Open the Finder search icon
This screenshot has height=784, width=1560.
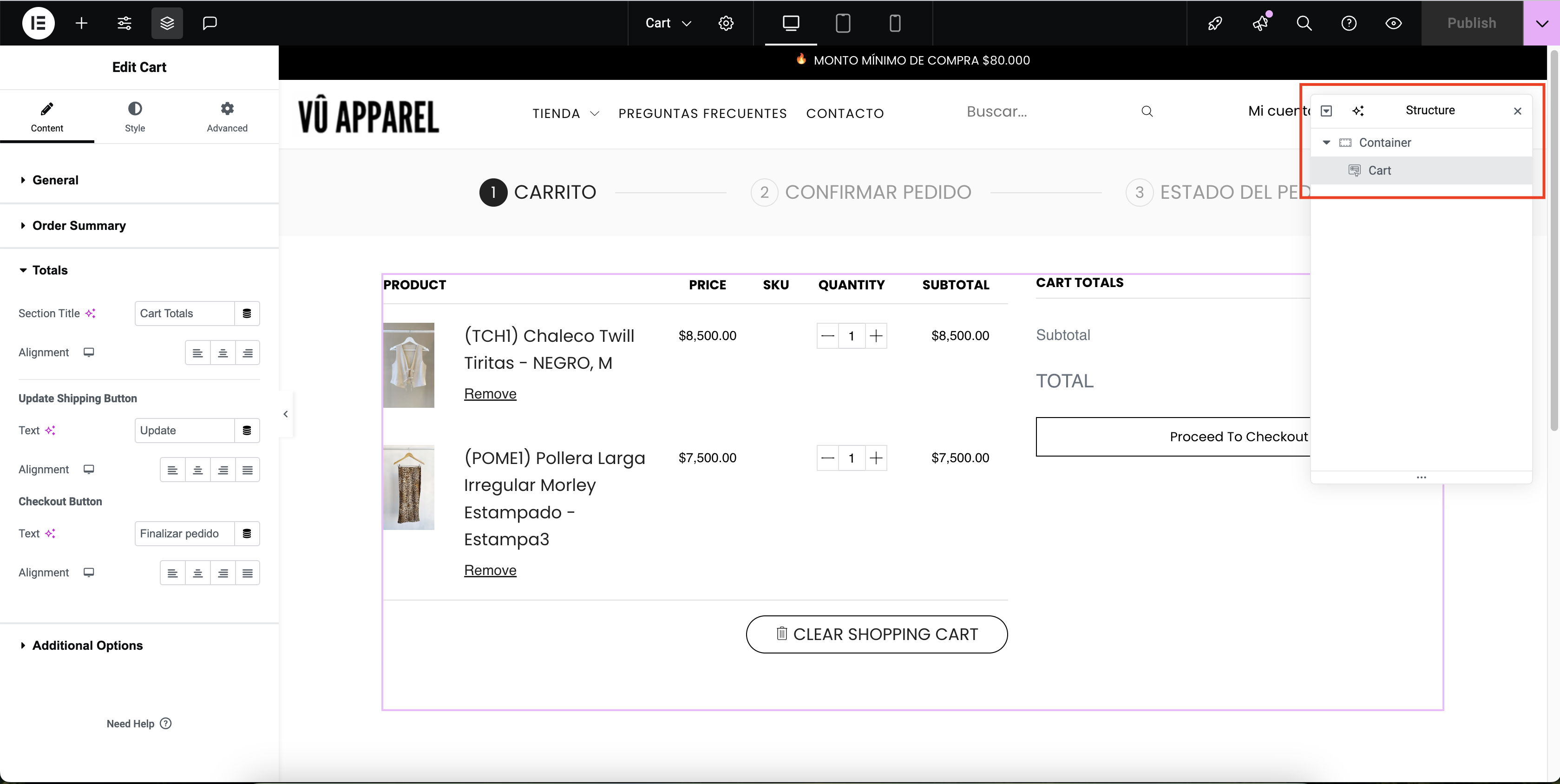1304,23
